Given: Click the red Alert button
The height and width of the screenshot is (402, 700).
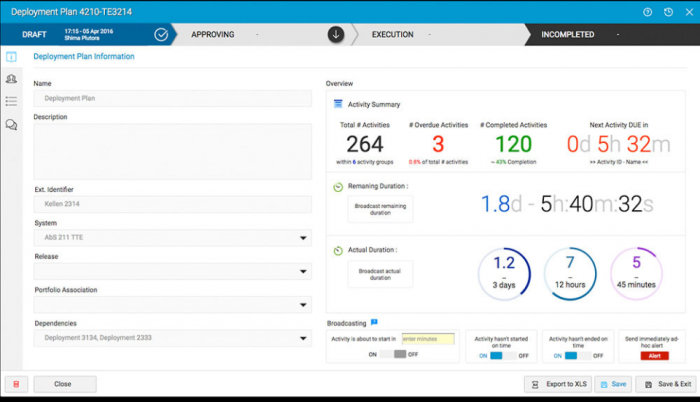Looking at the screenshot, I should pyautogui.click(x=654, y=356).
